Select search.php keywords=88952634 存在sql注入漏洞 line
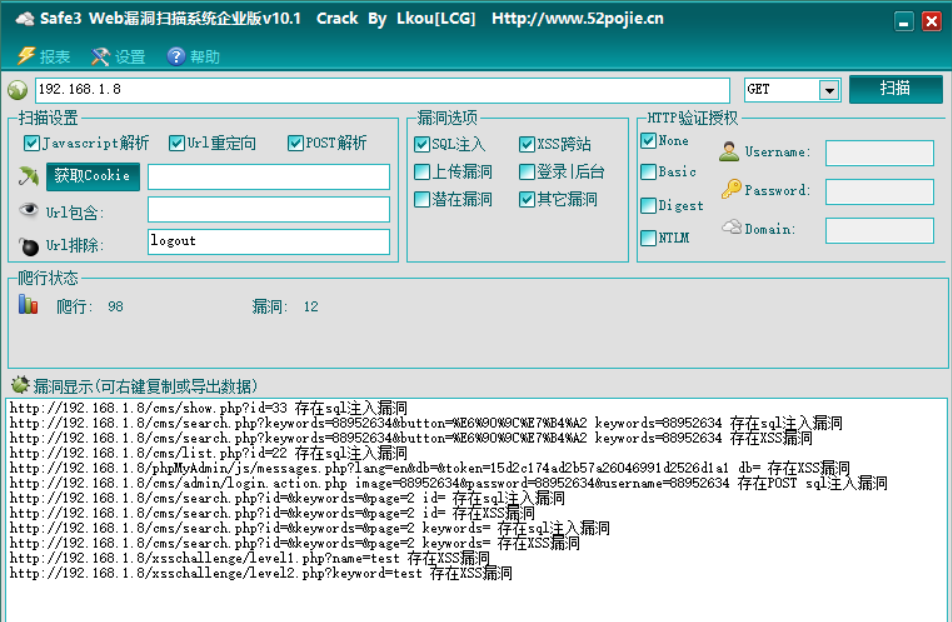Viewport: 952px width, 622px height. (426, 423)
